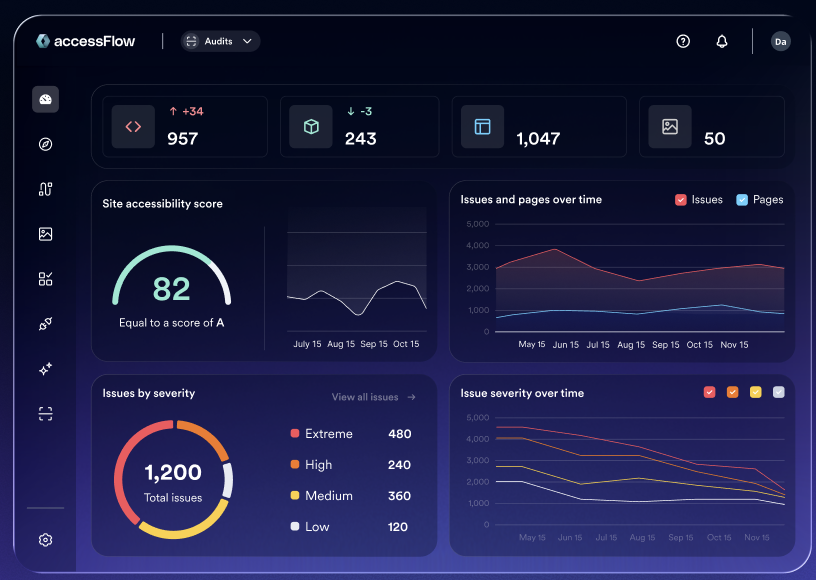The image size is (816, 580).
Task: Click Nov 15 label in issues and pages chart
Action: [734, 344]
